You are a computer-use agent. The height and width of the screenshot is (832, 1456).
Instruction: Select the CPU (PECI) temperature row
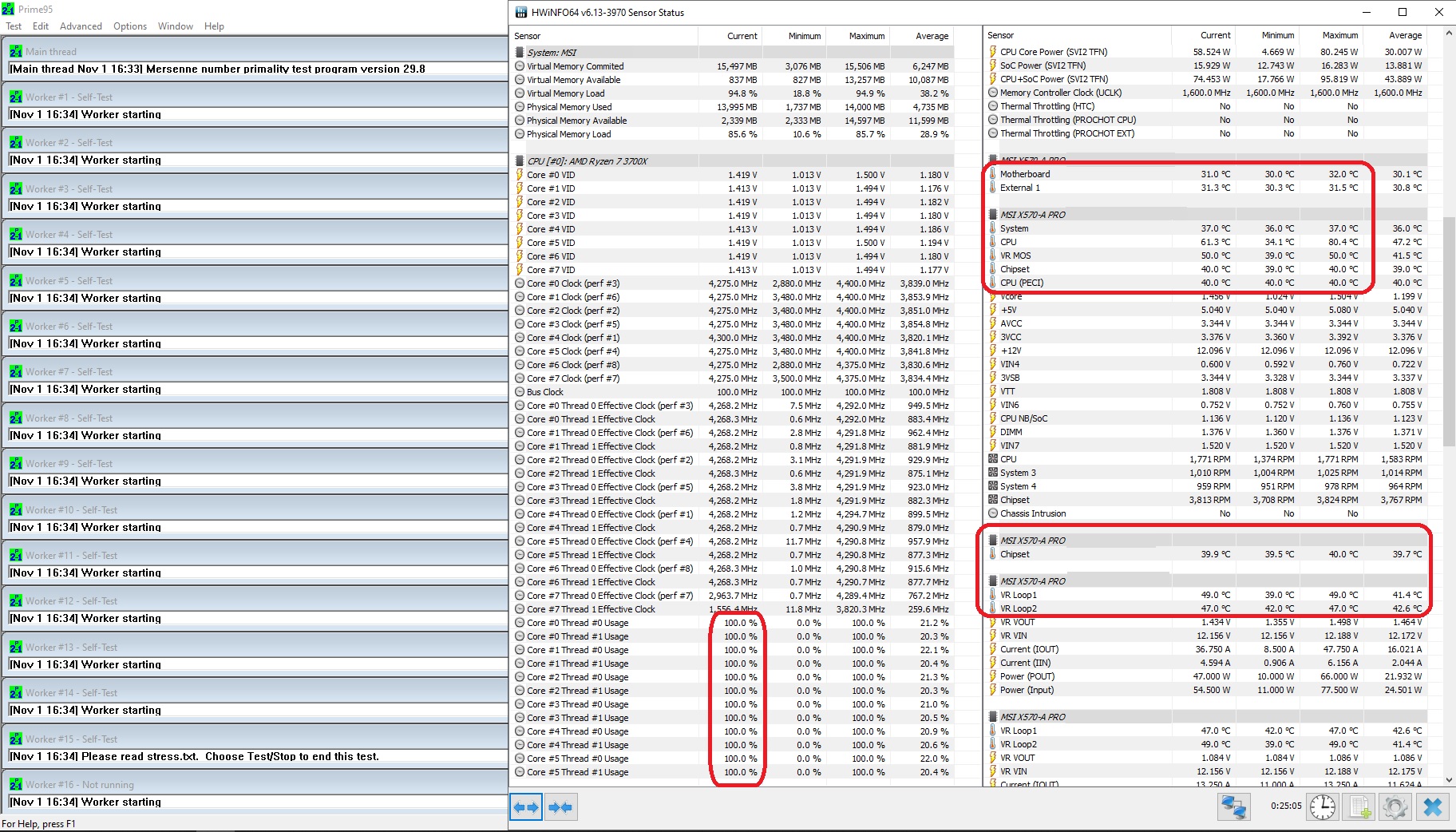tap(1206, 283)
